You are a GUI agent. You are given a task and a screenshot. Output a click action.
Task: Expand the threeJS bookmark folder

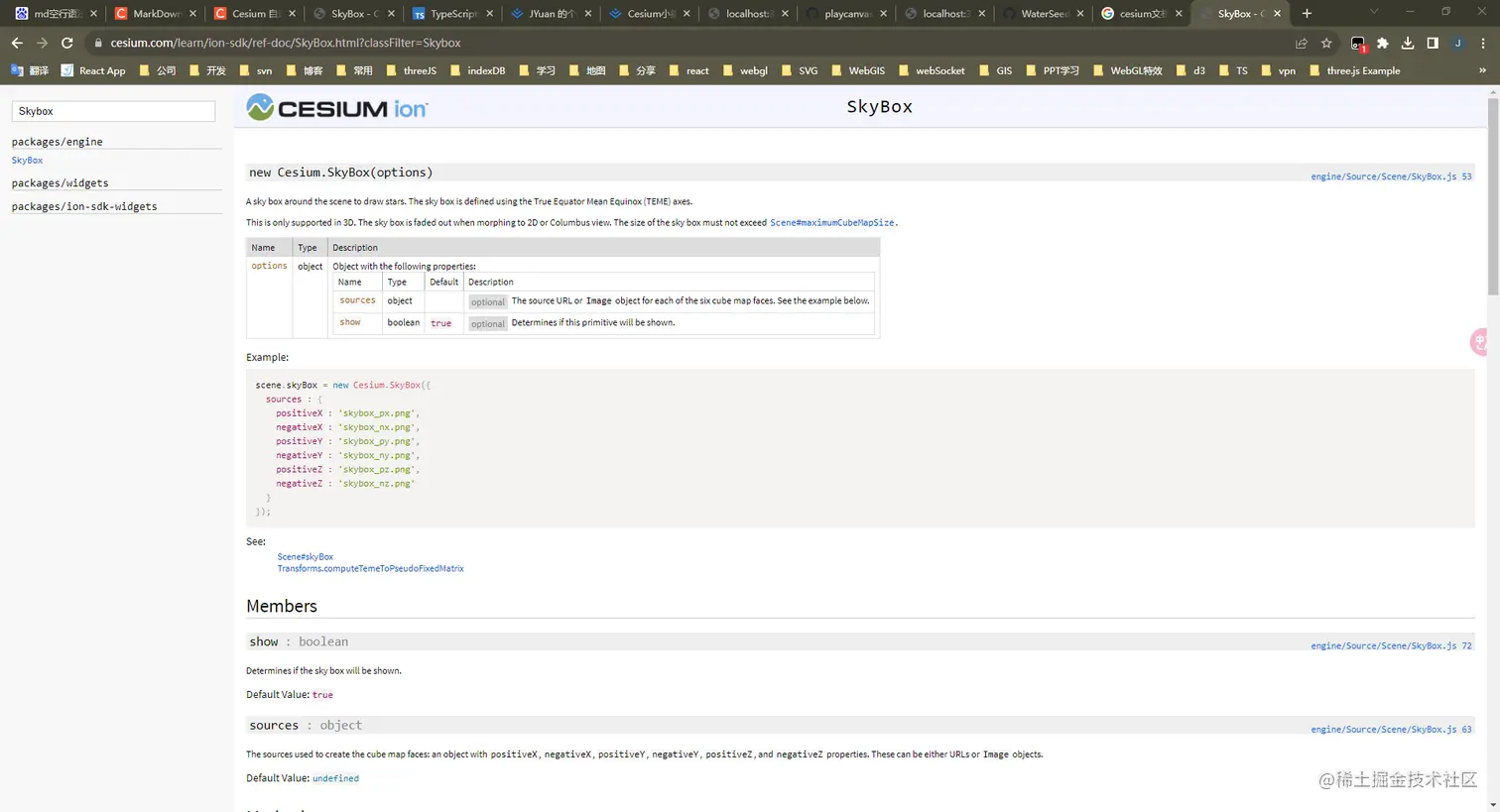pyautogui.click(x=412, y=70)
